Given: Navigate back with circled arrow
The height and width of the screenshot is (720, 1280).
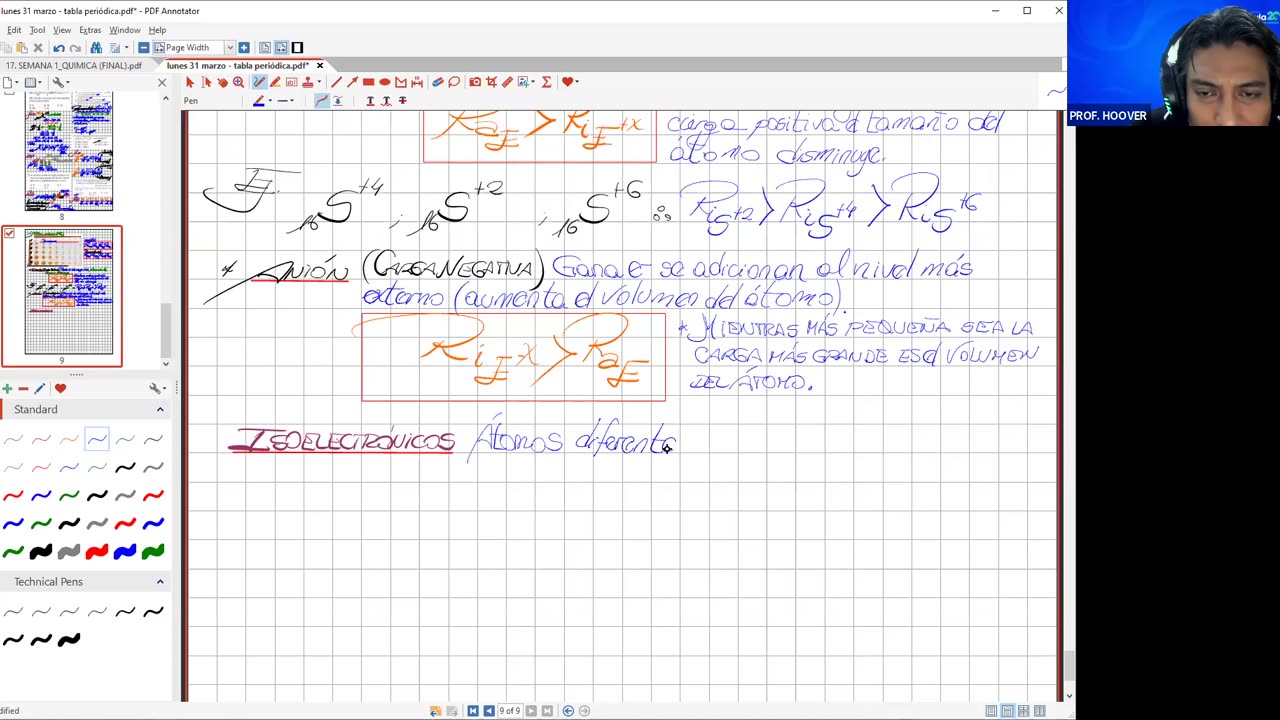Looking at the screenshot, I should [568, 711].
